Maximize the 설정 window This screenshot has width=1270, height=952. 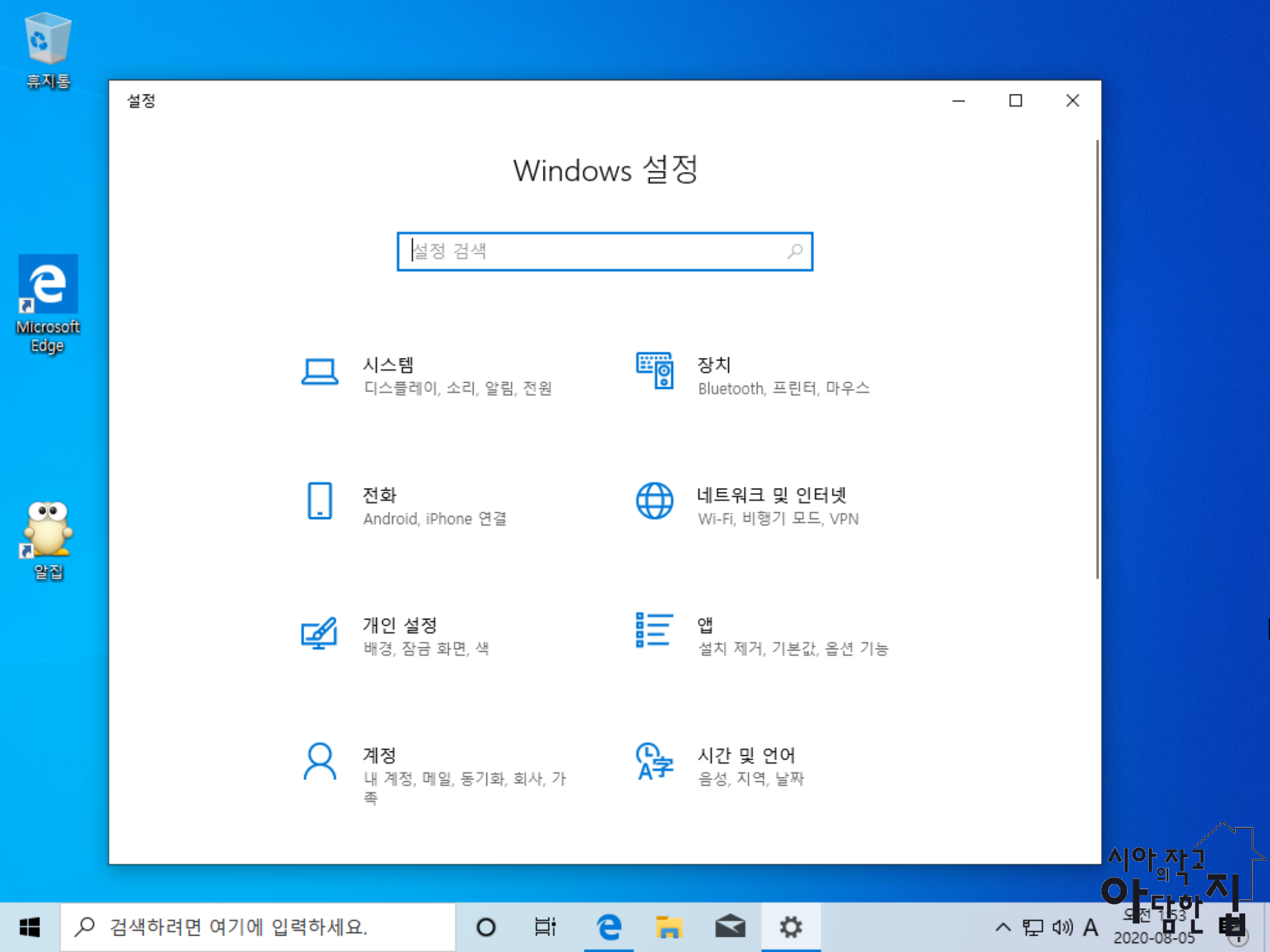tap(1016, 100)
